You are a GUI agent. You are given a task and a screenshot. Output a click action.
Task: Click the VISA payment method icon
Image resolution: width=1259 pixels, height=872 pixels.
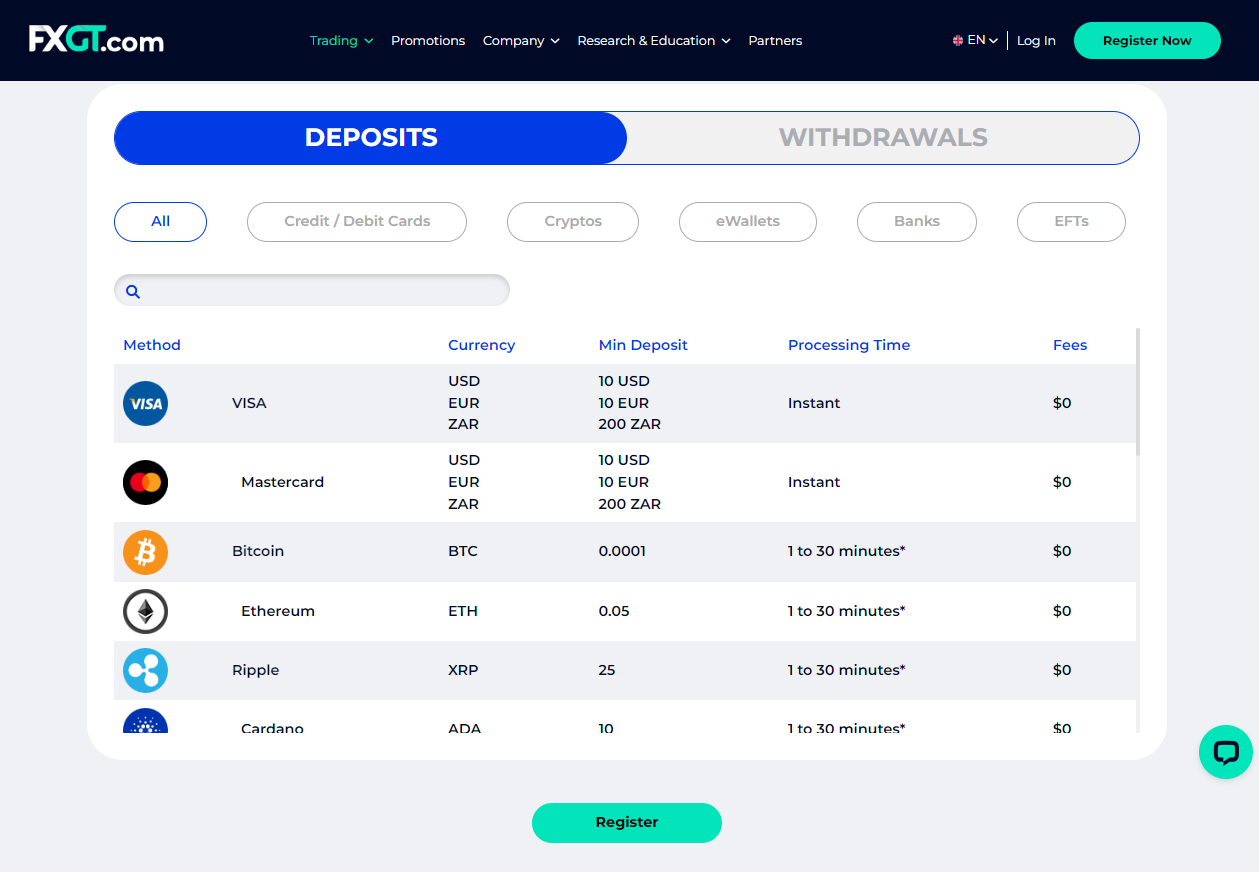tap(145, 403)
